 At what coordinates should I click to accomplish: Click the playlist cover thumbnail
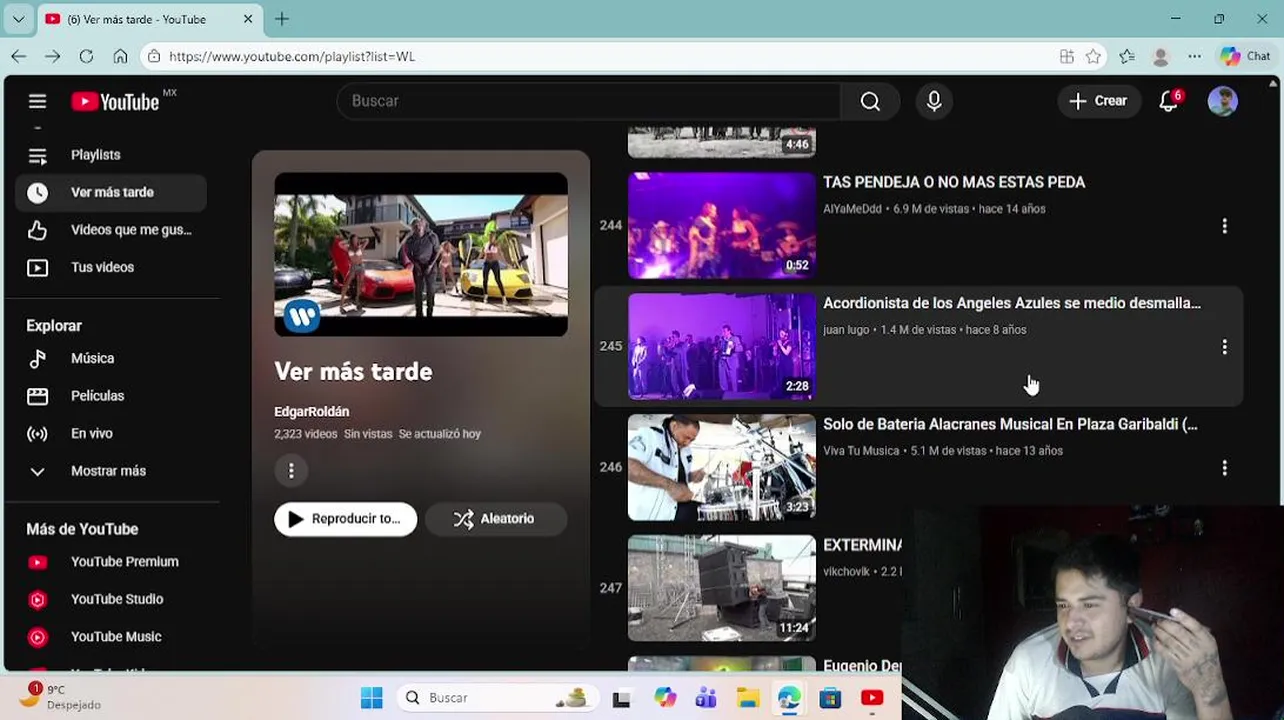point(421,254)
